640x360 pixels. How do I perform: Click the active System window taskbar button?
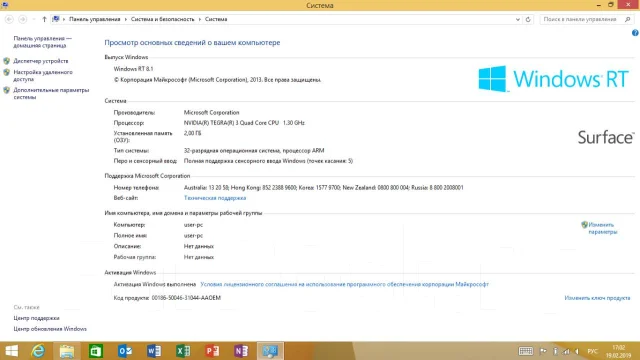270,351
